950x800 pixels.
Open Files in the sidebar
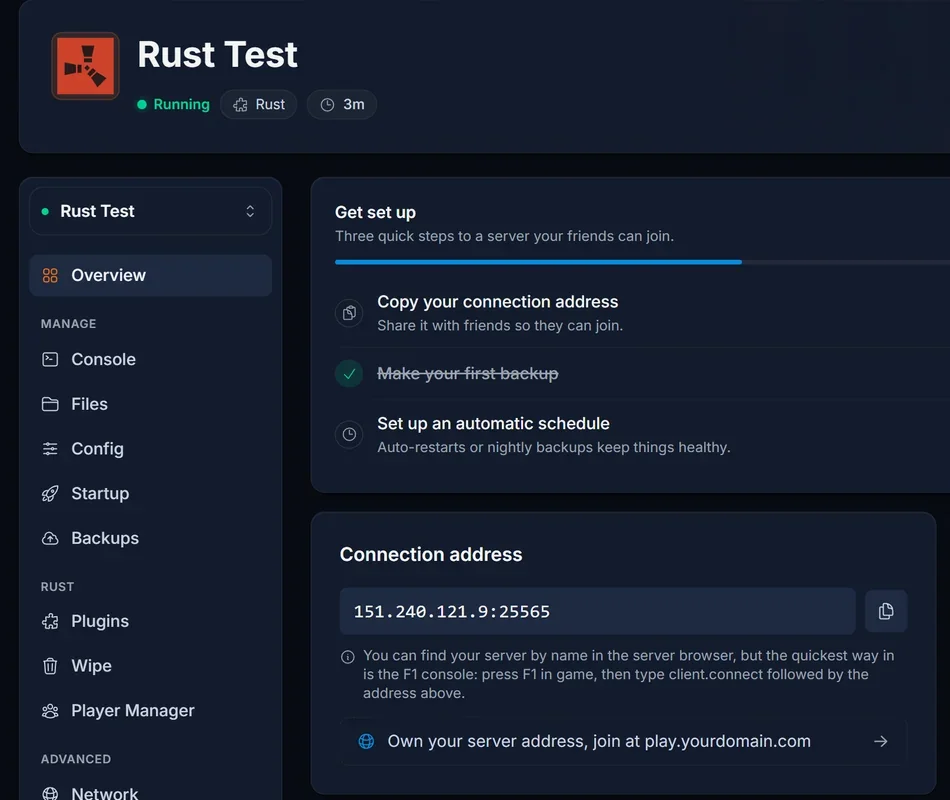[150, 404]
